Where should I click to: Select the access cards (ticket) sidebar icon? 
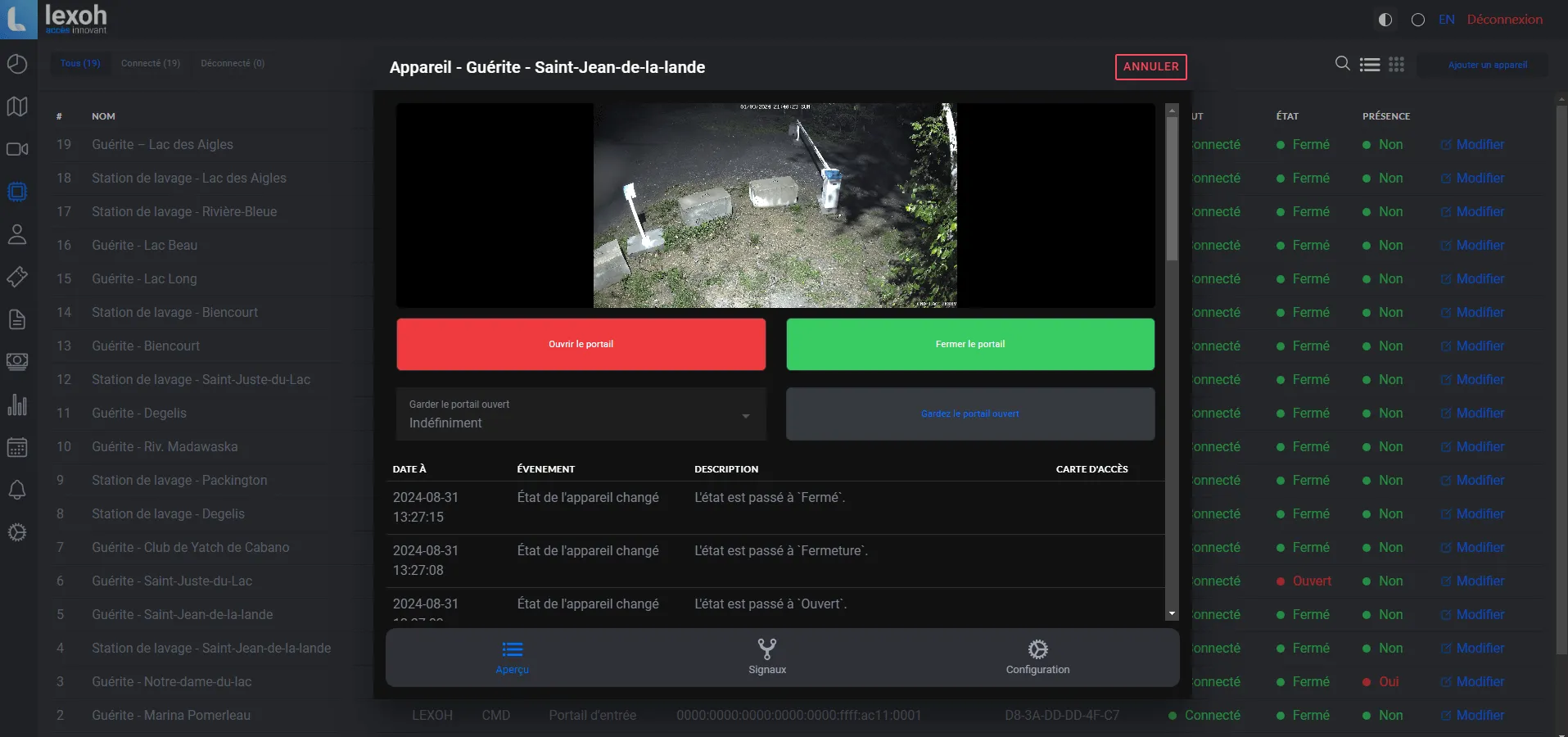[x=16, y=277]
